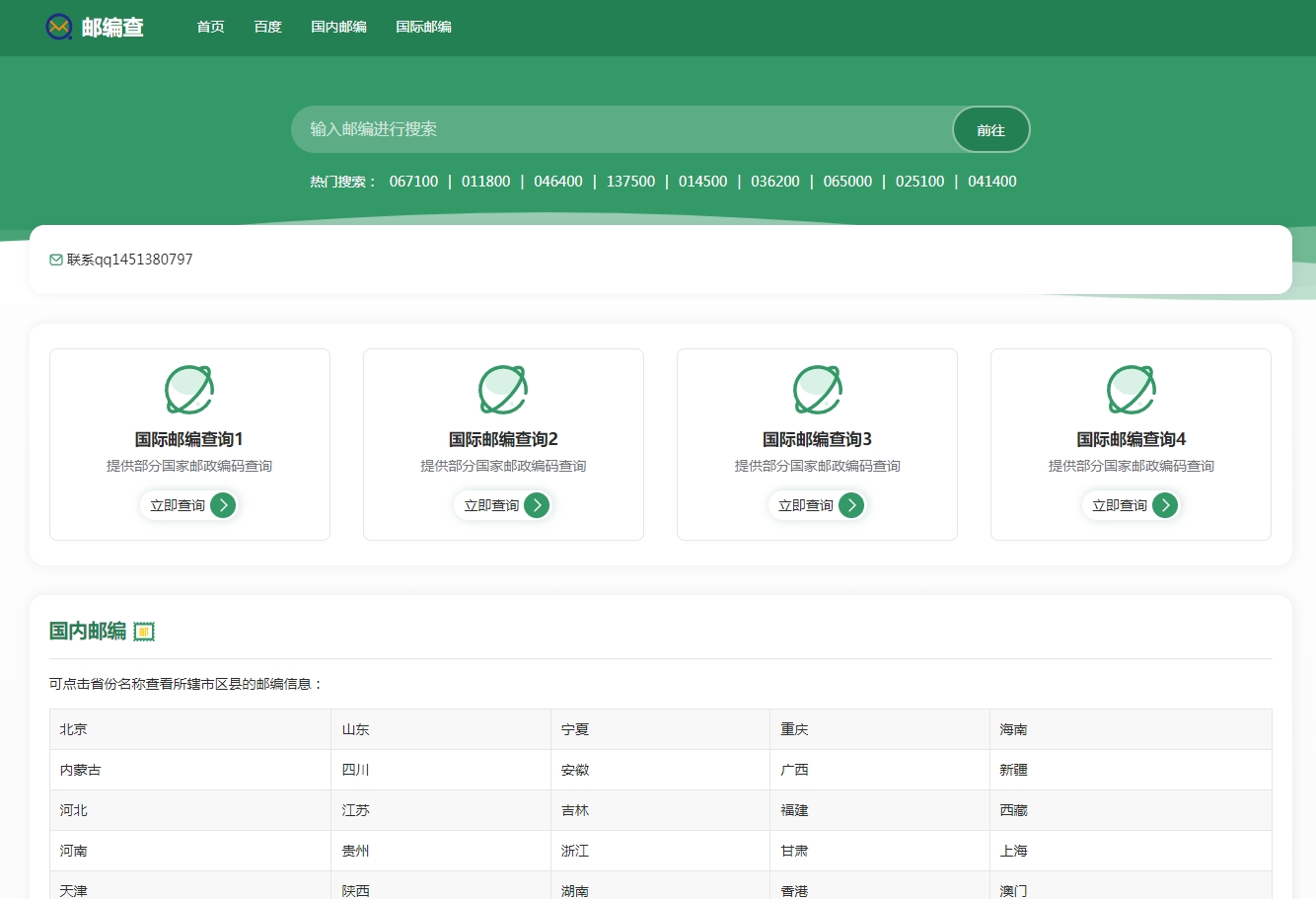Click the arrow icon in 国际邮编查询1 card

point(223,505)
